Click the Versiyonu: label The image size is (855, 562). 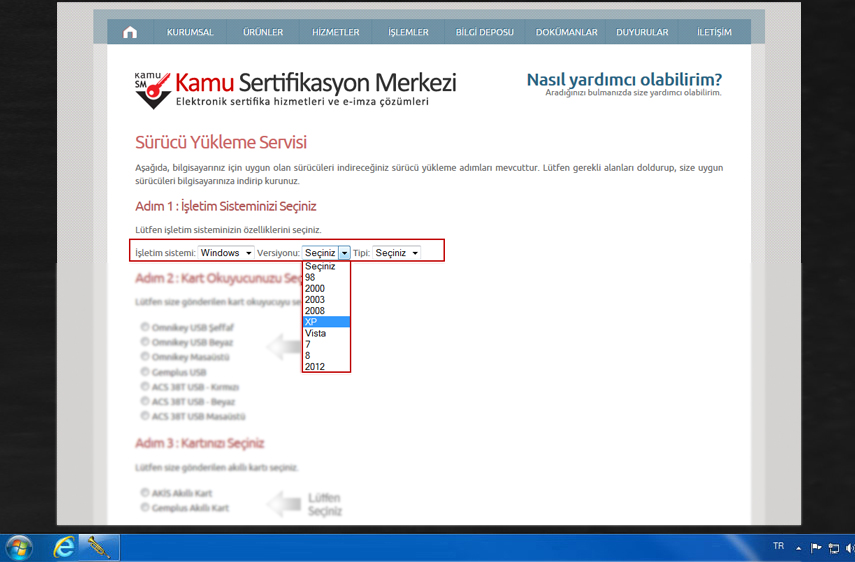[278, 253]
